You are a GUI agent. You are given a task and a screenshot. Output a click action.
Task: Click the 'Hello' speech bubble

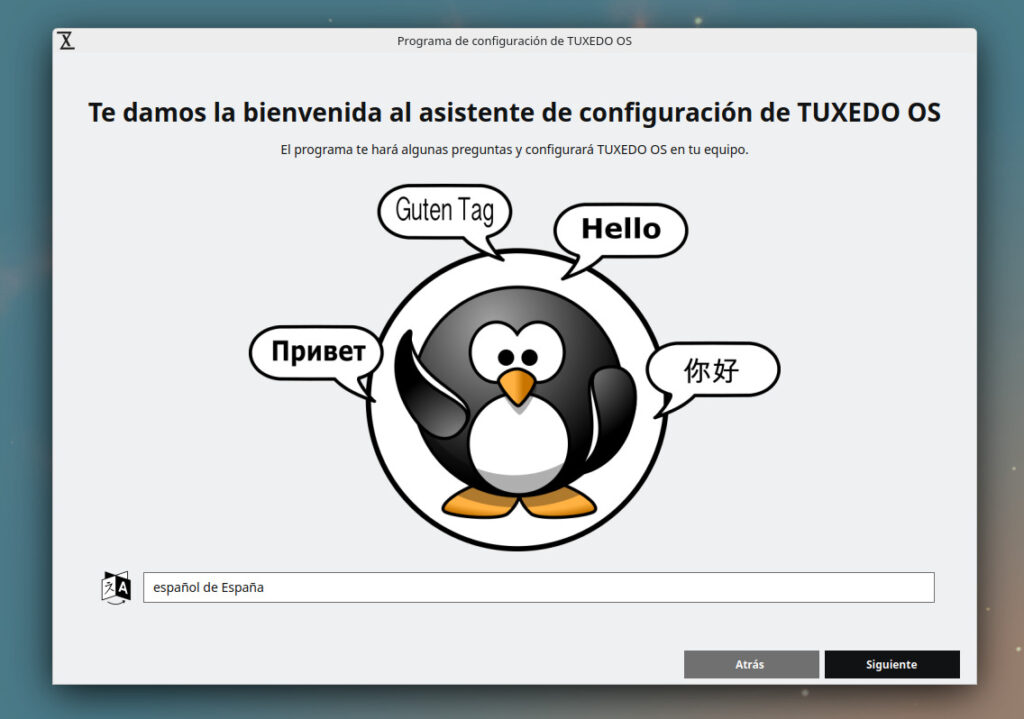619,229
